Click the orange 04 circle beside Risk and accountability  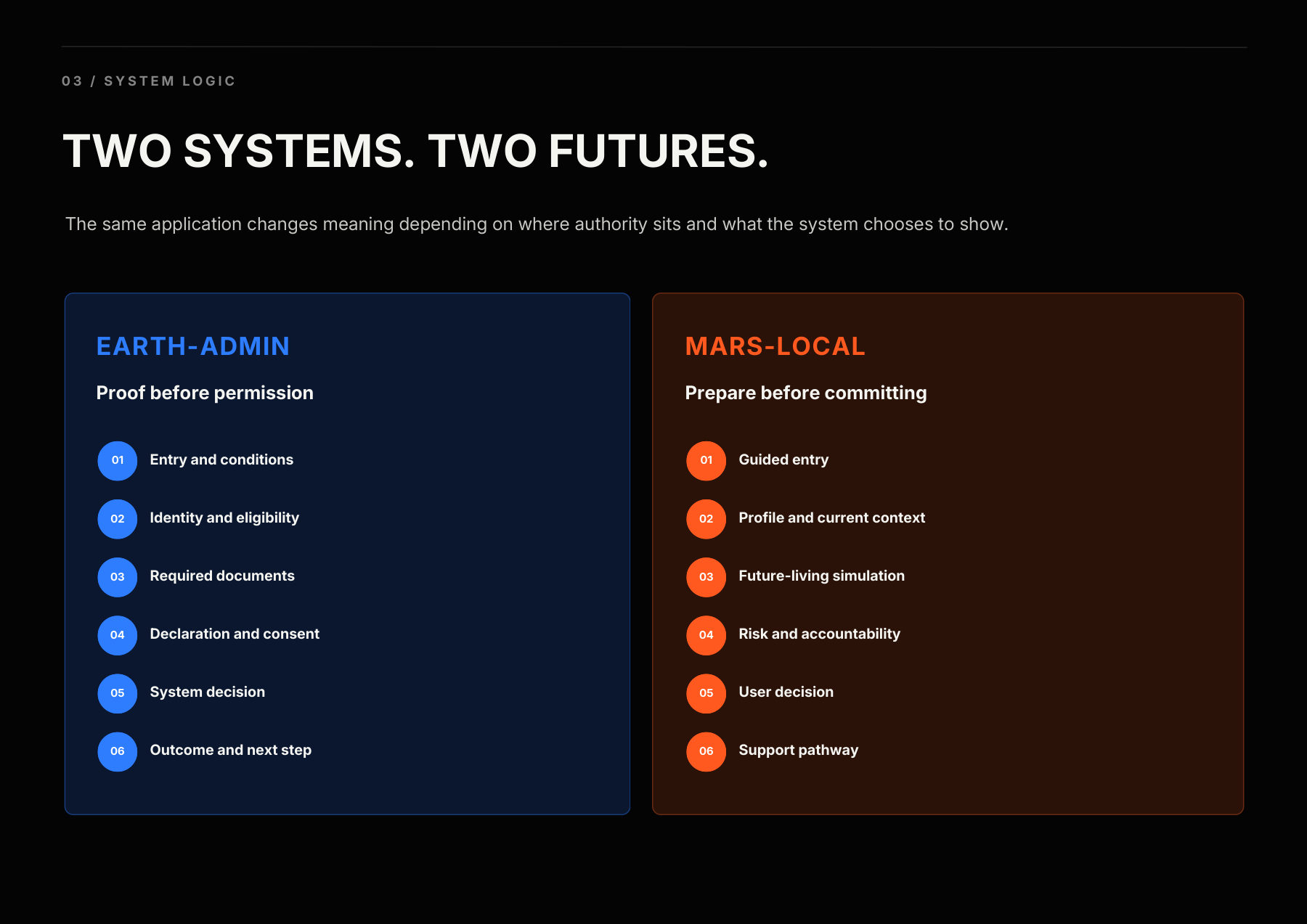707,634
